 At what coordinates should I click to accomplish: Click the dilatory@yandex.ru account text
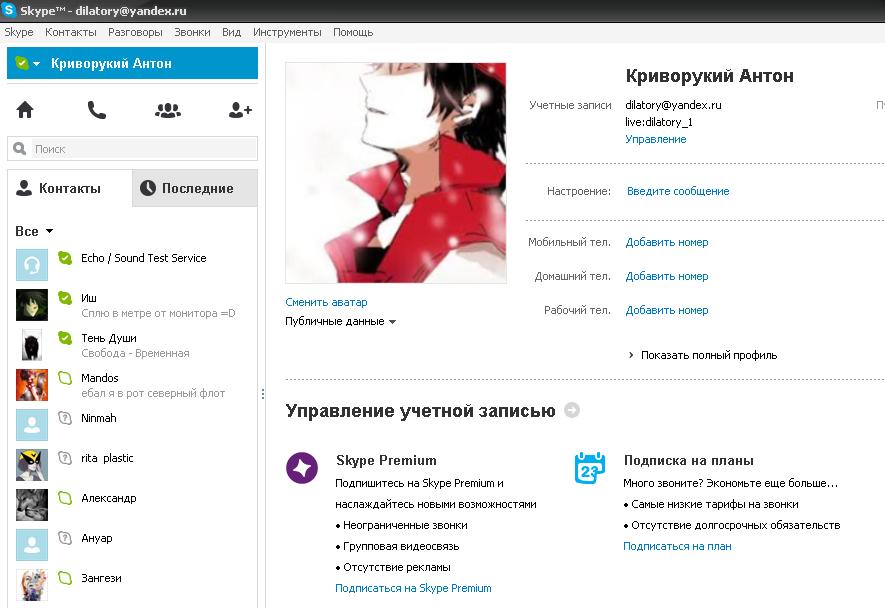pos(673,105)
